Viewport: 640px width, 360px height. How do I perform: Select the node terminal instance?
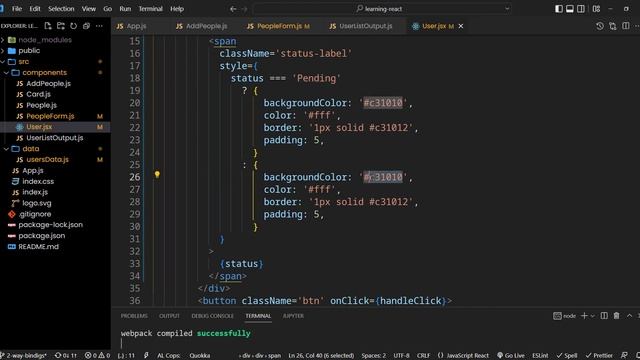[564, 316]
